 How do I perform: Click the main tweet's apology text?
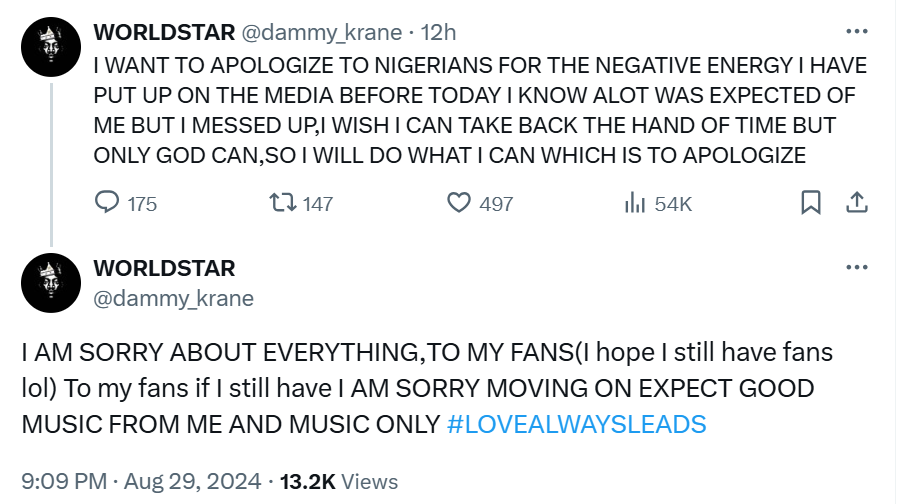tap(420, 388)
